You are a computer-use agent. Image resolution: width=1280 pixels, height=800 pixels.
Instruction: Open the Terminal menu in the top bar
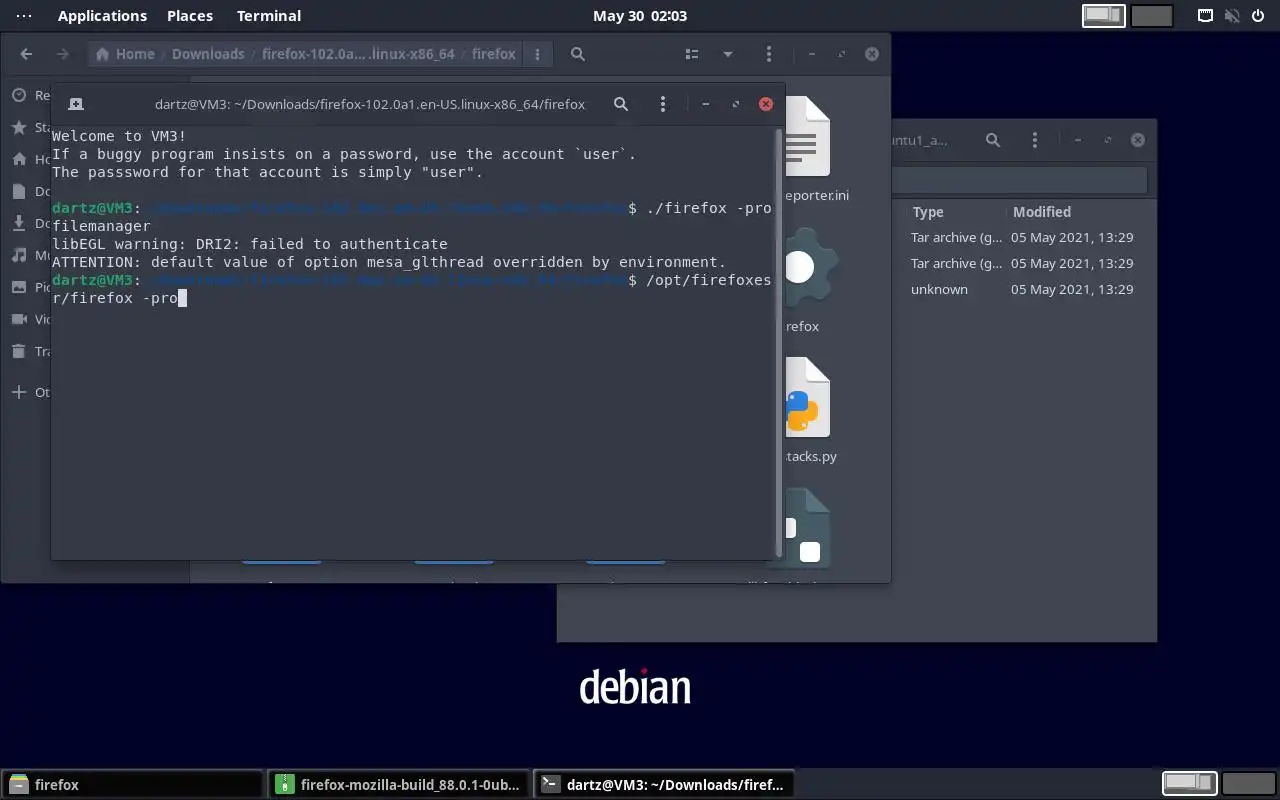tap(269, 16)
